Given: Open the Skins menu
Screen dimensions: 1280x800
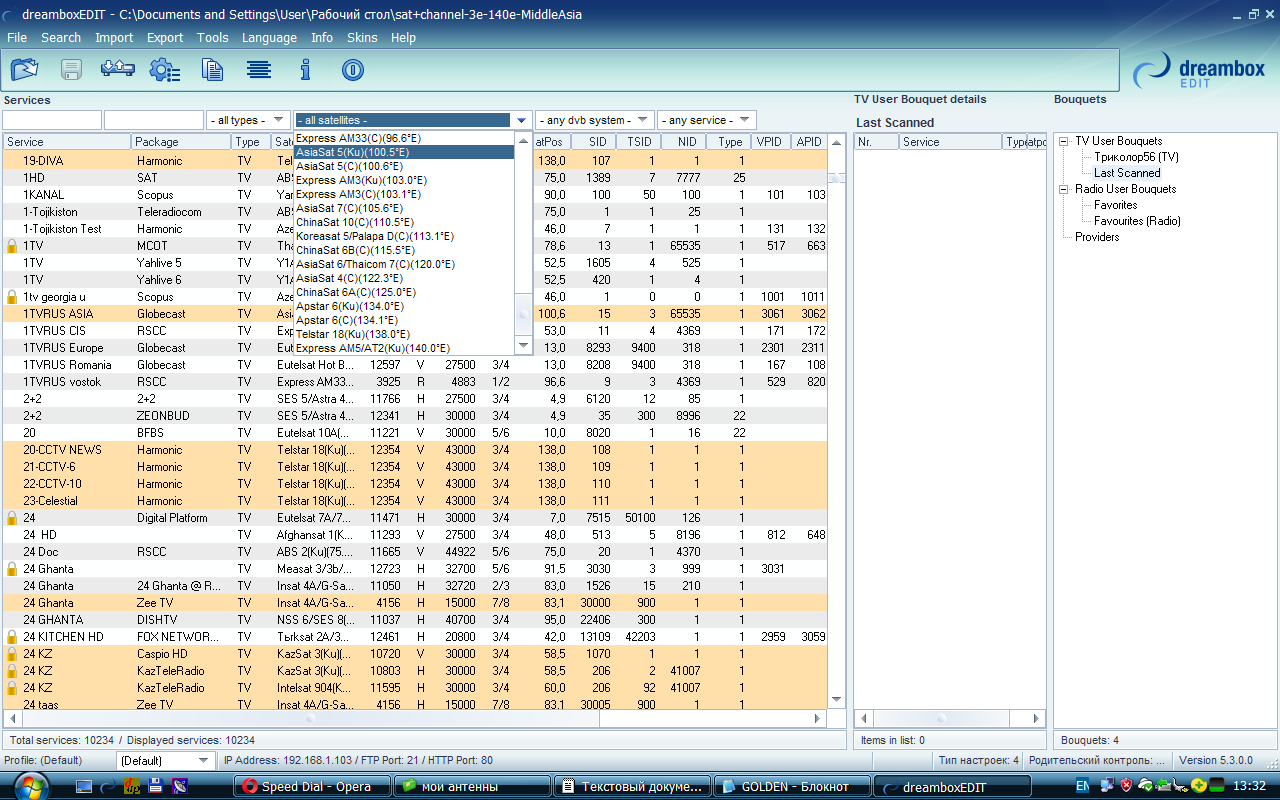Looking at the screenshot, I should coord(362,37).
